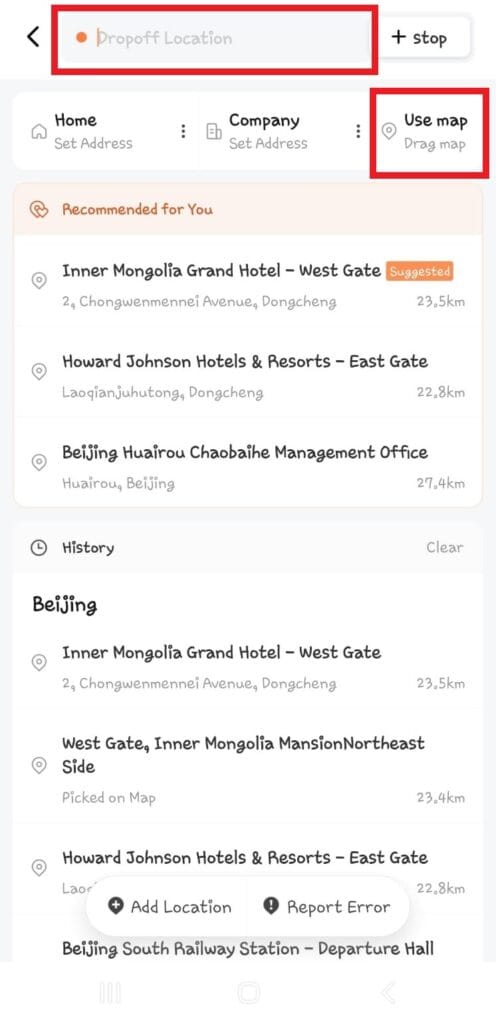Screen dimensions: 496x1024
Task: Choose recommended Howard Johnson Hotels East Gate
Action: tap(248, 376)
